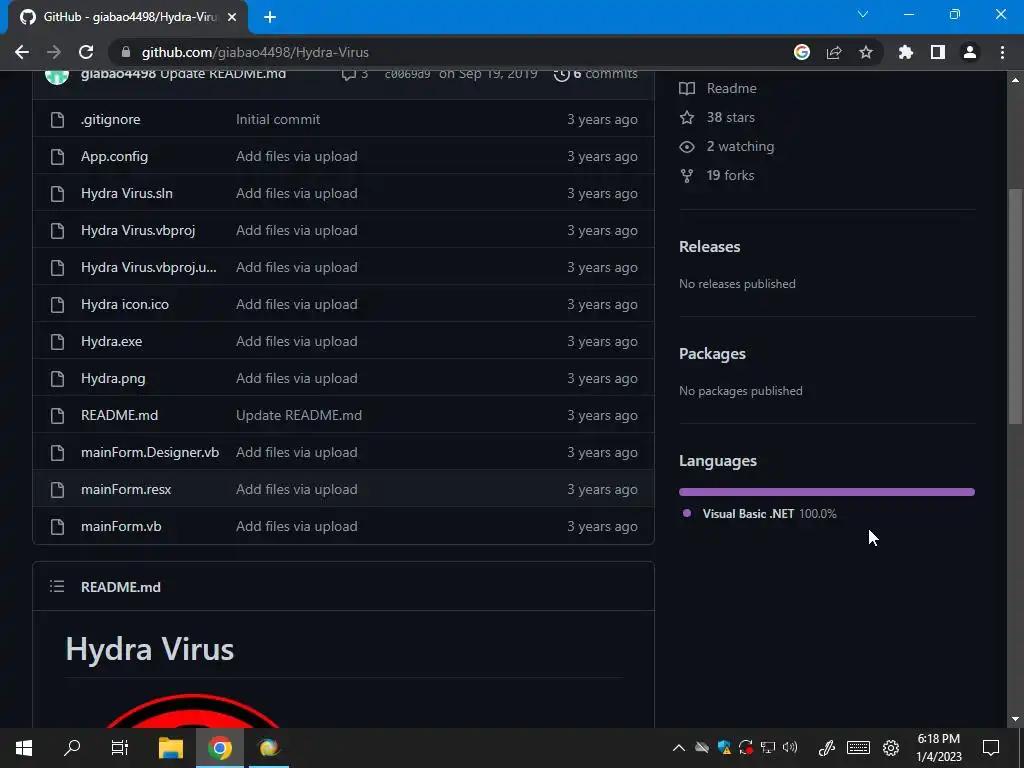This screenshot has width=1024, height=768.
Task: Click the README.md header title
Action: click(121, 586)
